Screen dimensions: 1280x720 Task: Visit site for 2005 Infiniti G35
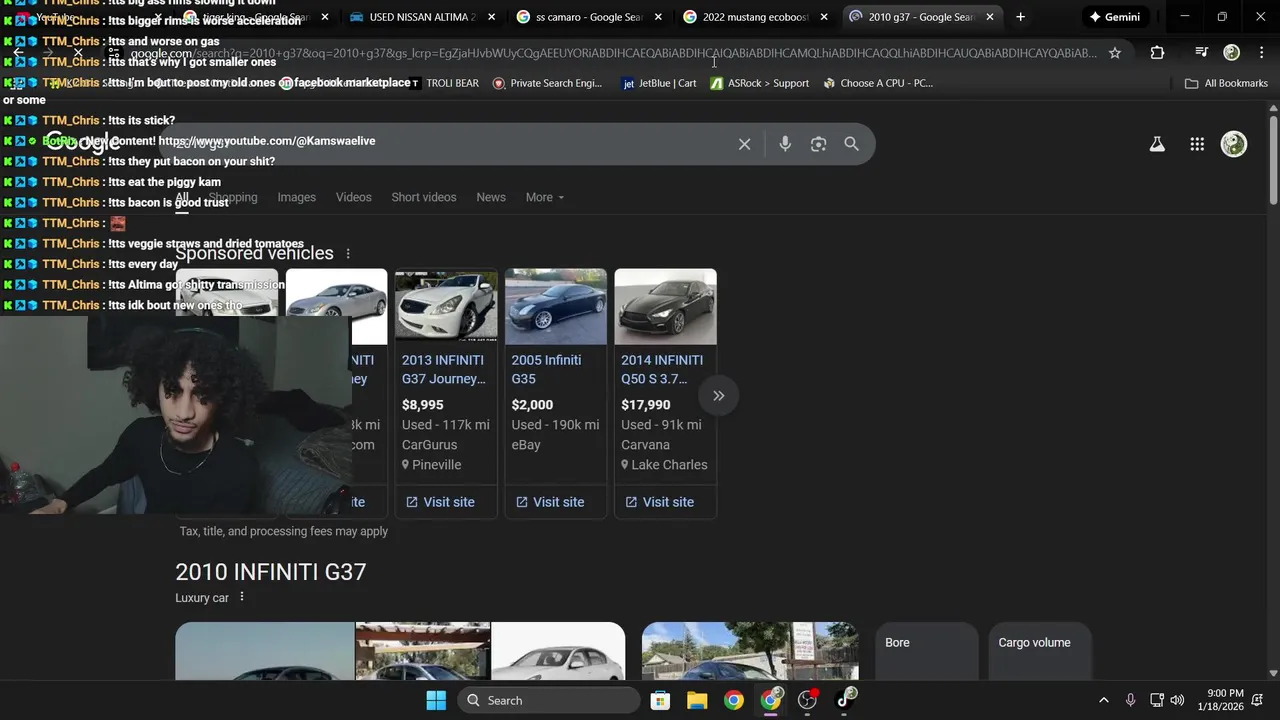click(x=550, y=502)
